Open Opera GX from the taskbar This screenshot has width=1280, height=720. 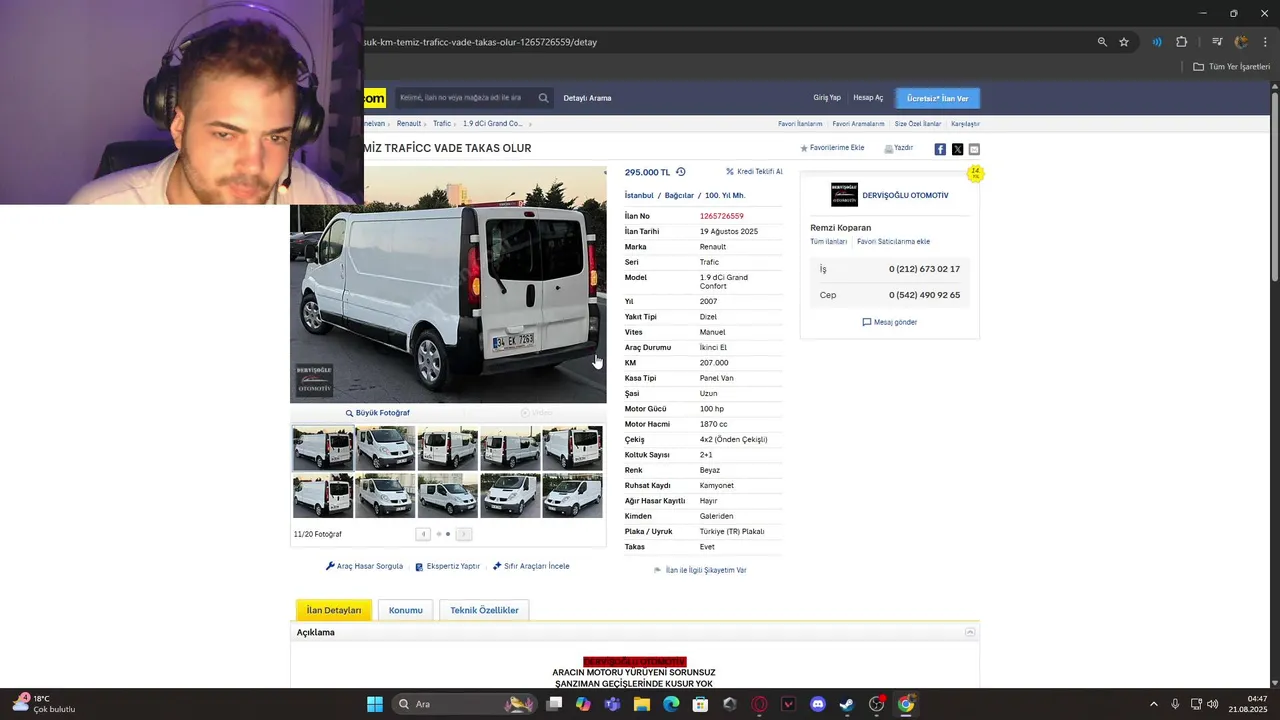[759, 704]
